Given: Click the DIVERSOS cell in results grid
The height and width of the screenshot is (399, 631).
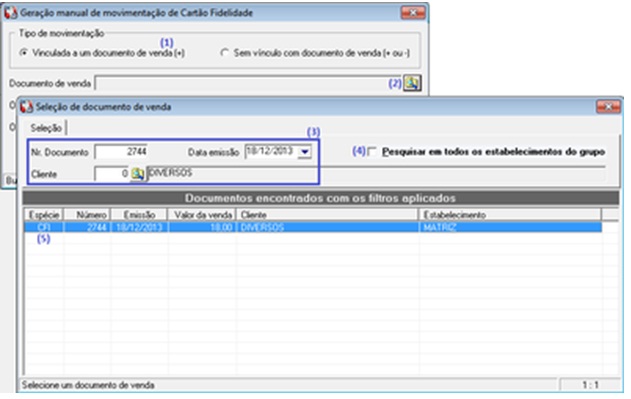Looking at the screenshot, I should pyautogui.click(x=328, y=227).
